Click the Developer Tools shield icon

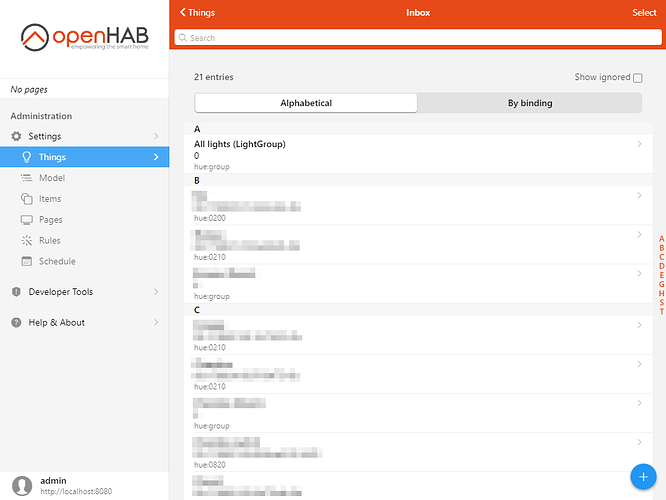tap(16, 292)
